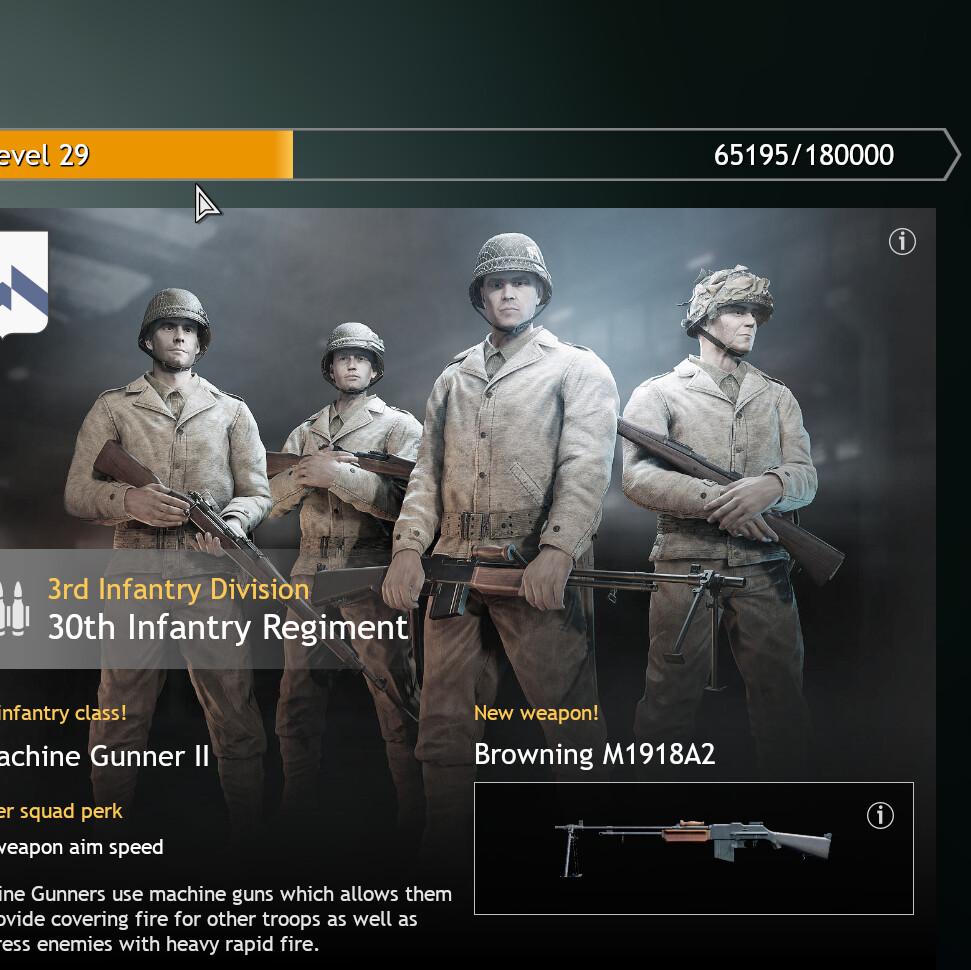The width and height of the screenshot is (971, 970).
Task: Click the Machine Gunners description paragraph
Action: click(225, 919)
